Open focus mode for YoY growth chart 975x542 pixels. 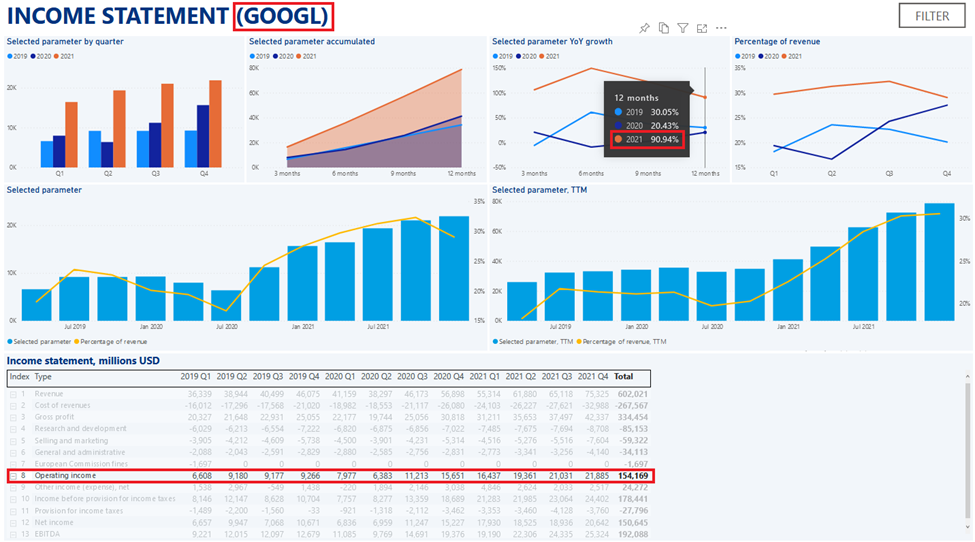[702, 28]
